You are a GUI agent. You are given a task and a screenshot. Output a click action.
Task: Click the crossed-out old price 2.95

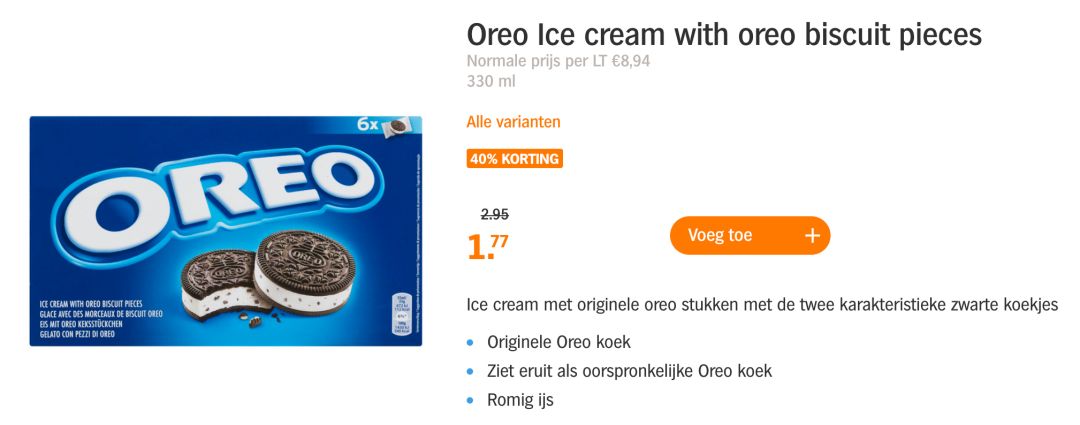click(x=495, y=214)
